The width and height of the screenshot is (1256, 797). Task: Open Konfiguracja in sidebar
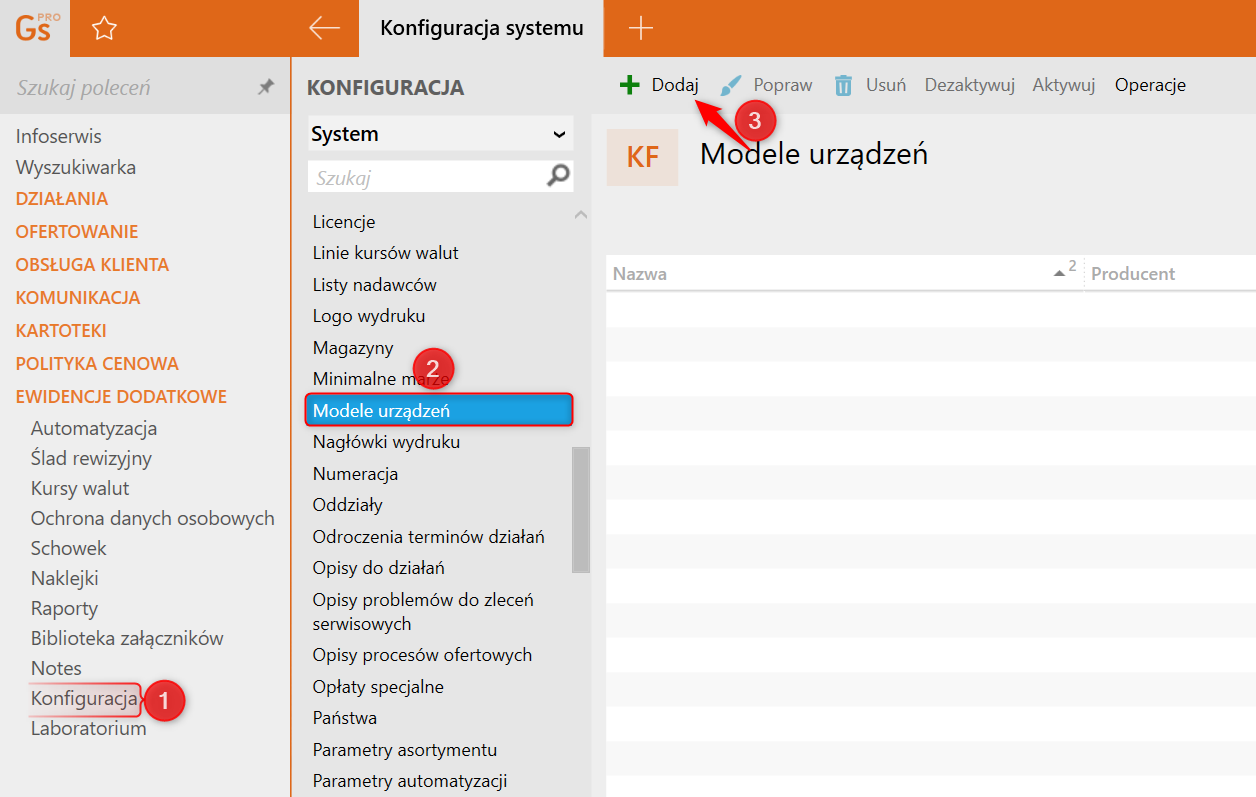click(84, 698)
